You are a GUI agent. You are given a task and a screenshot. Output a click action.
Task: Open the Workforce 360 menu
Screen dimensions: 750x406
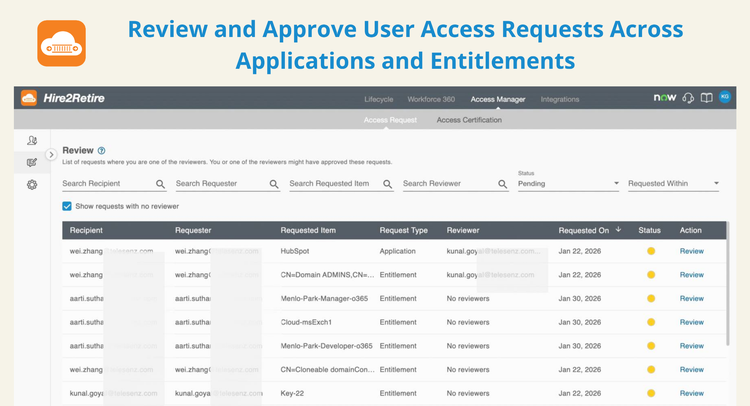pyautogui.click(x=431, y=99)
